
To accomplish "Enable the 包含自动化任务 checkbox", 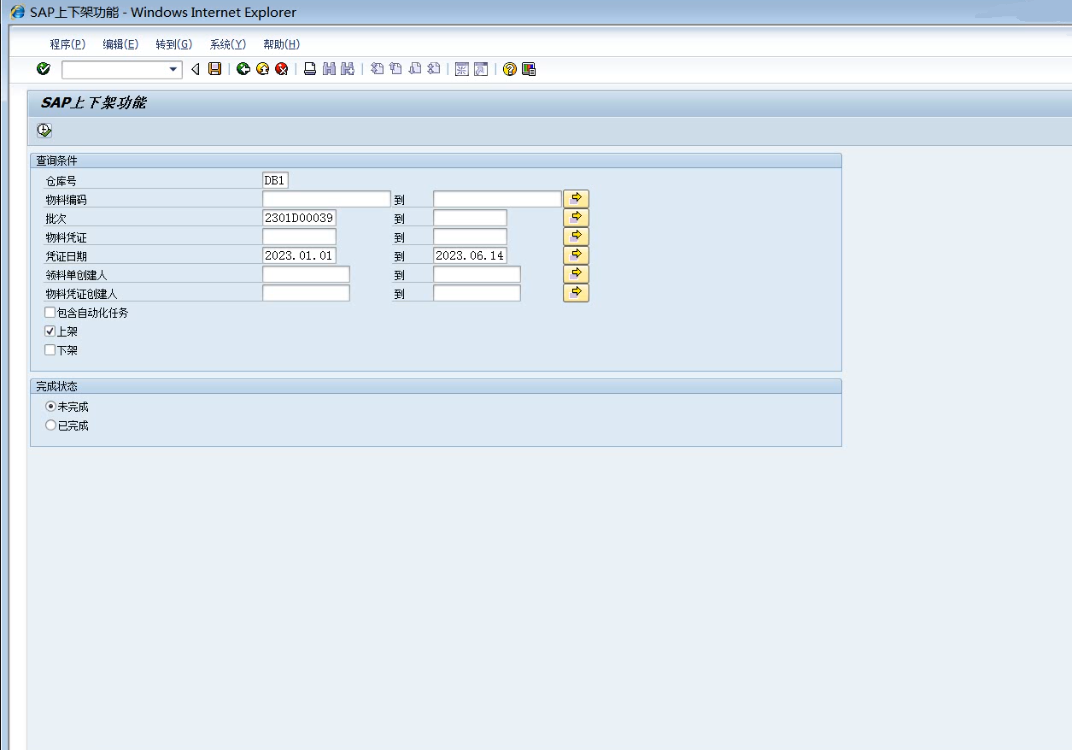I will pyautogui.click(x=50, y=313).
